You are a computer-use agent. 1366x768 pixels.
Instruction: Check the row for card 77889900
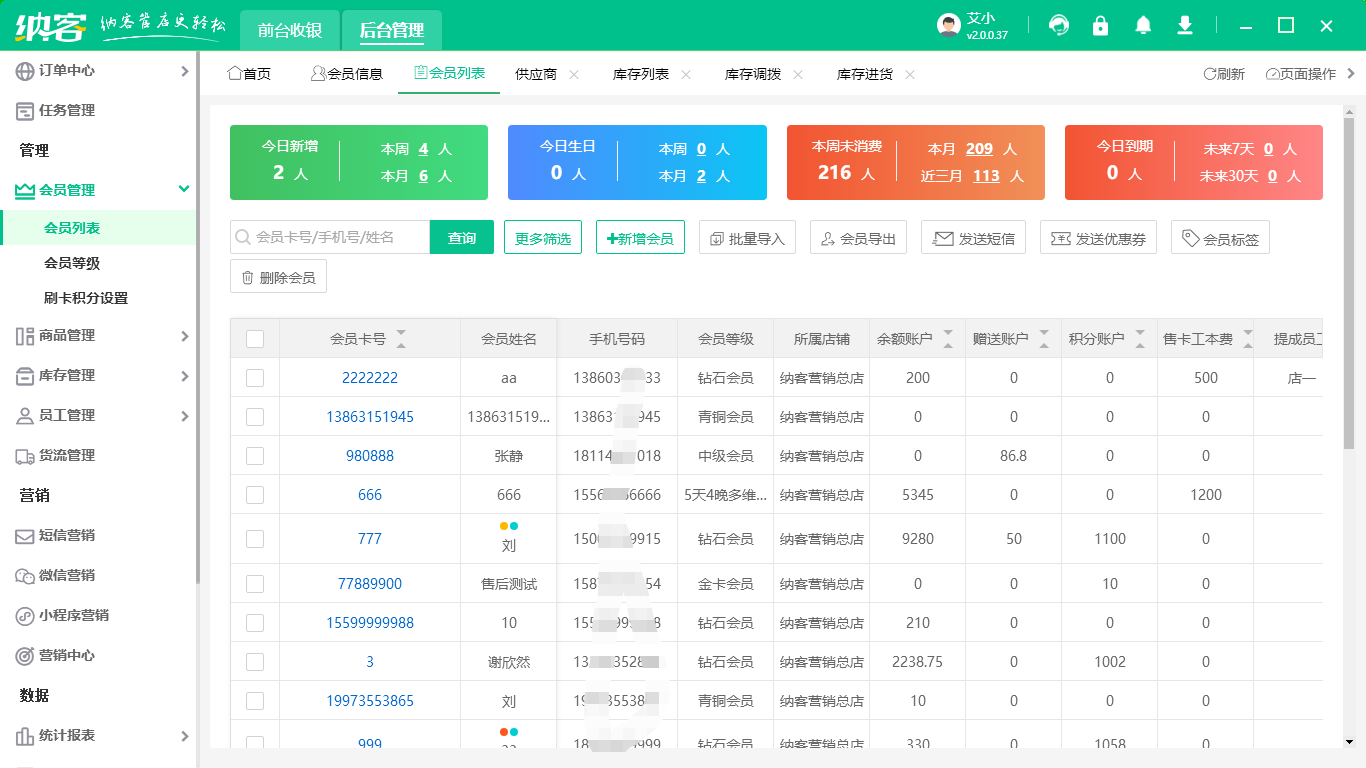point(255,584)
